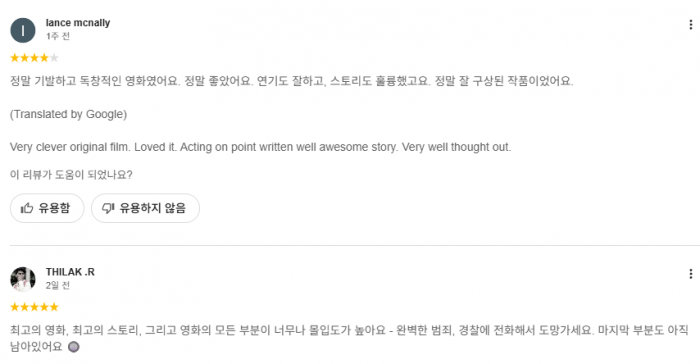Open THILAK .R's reviewer profile name
700x364 pixels.
tap(70, 272)
